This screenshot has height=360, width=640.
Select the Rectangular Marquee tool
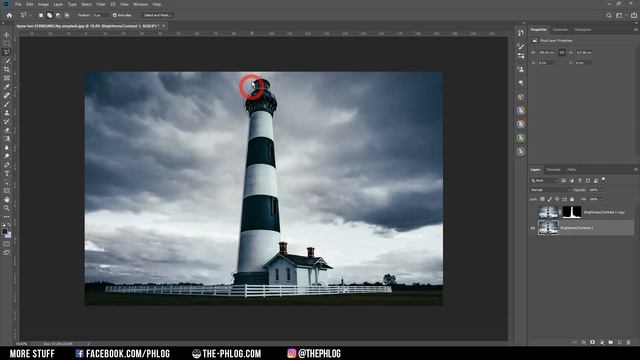tap(7, 44)
